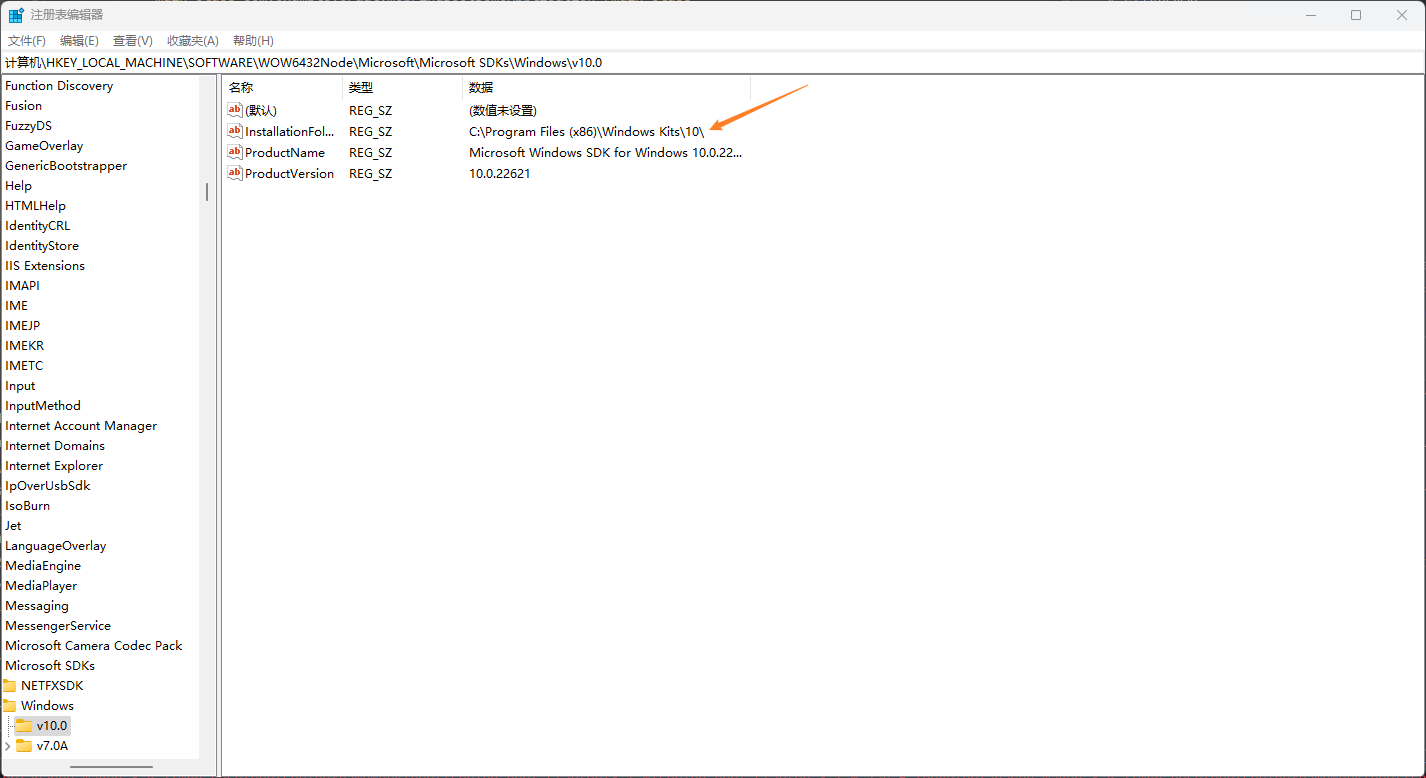Image resolution: width=1426 pixels, height=778 pixels.
Task: Select the MessengerService key
Action: 58,626
